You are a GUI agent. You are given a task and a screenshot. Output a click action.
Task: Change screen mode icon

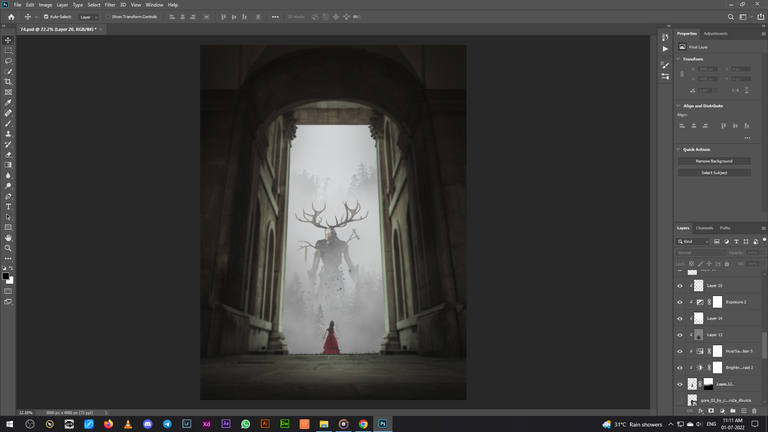coord(8,302)
